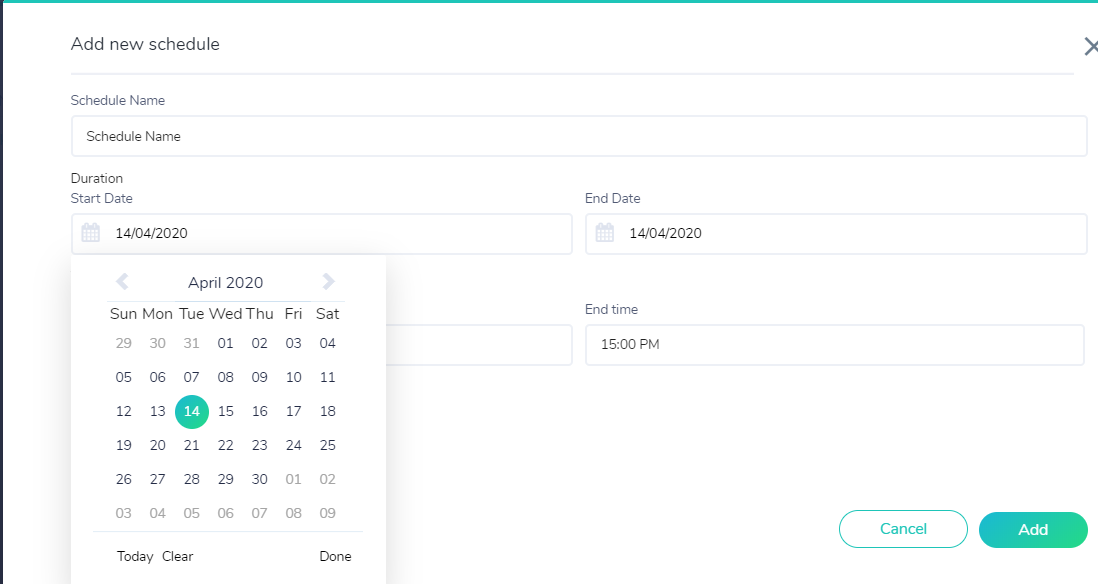Screen dimensions: 1098x584
Task: Select day 19 in the calendar
Action: [x=123, y=445]
